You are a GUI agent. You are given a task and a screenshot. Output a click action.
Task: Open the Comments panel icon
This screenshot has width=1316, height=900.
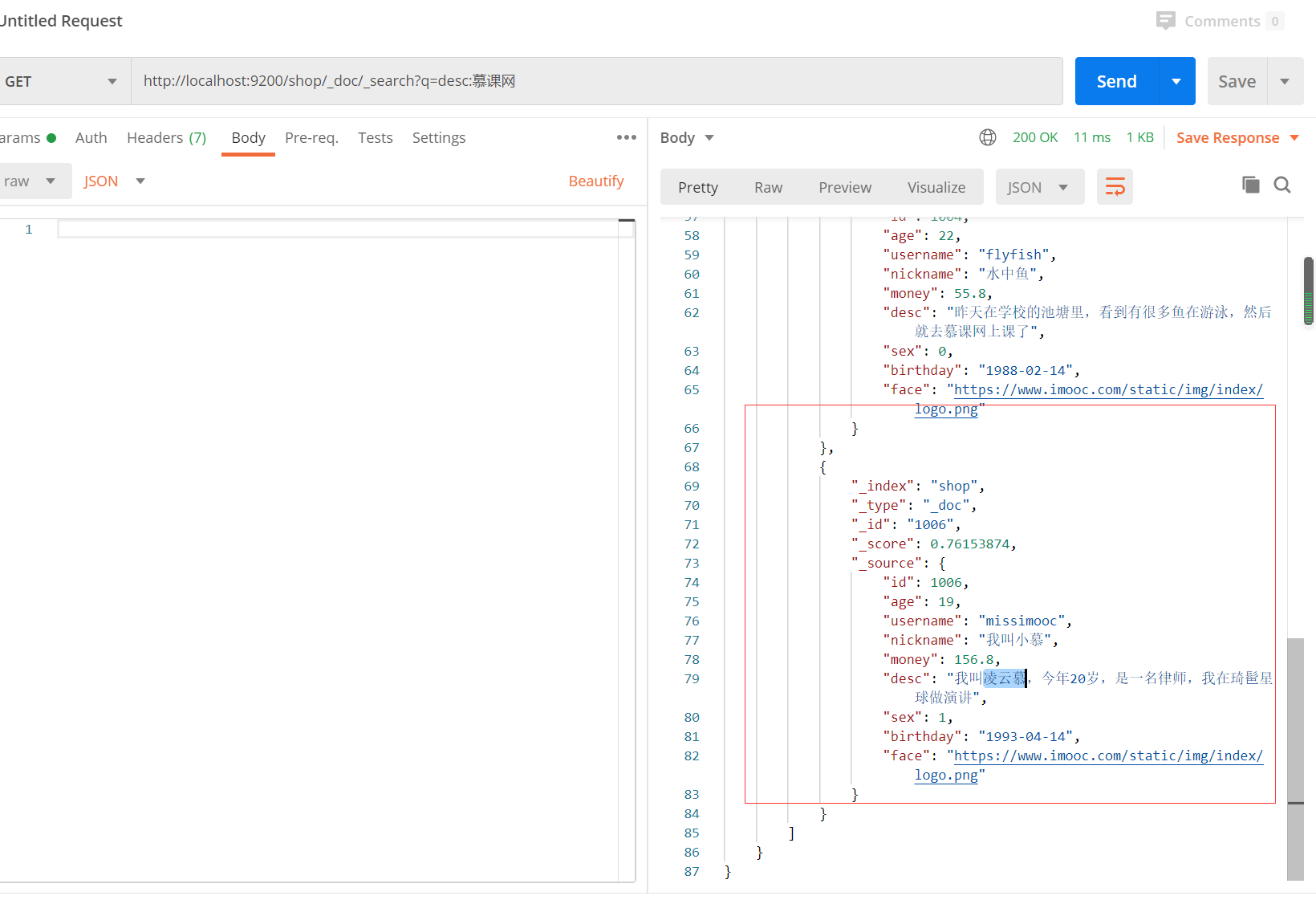(x=1165, y=21)
